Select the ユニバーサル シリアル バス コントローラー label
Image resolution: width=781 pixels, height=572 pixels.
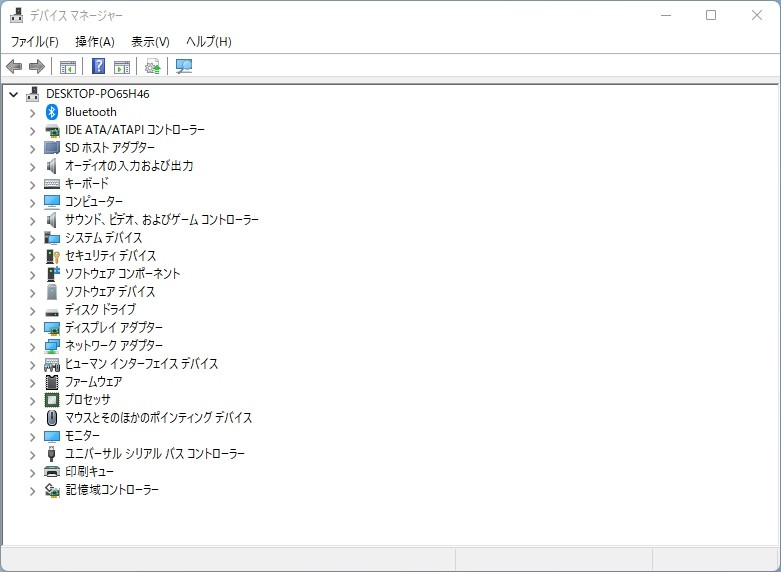[155, 453]
